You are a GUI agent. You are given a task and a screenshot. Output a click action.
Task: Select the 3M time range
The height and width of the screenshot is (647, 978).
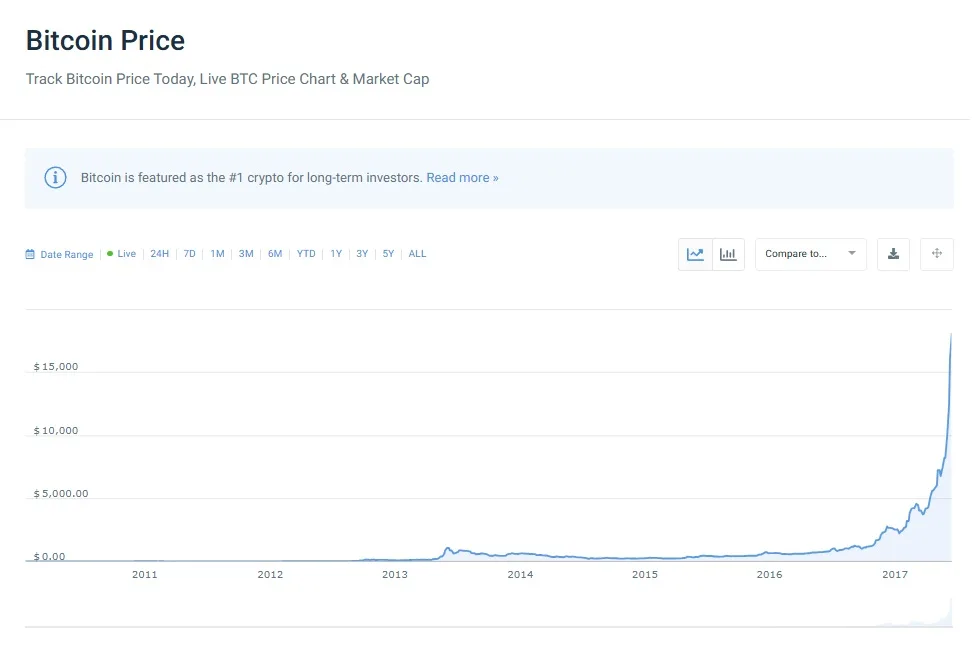pyautogui.click(x=246, y=254)
